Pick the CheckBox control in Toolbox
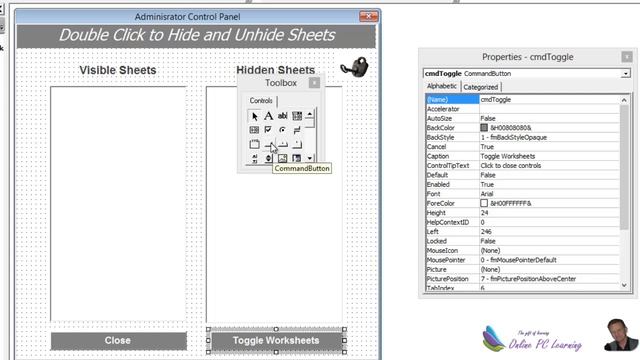 tap(268, 130)
